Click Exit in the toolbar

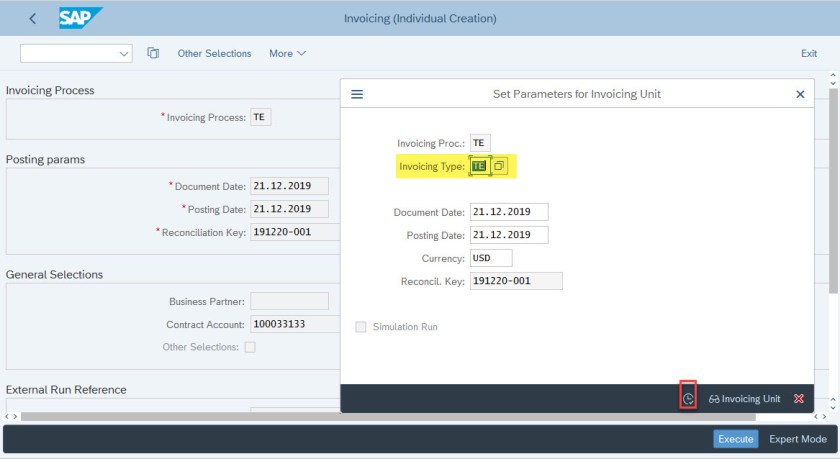808,54
